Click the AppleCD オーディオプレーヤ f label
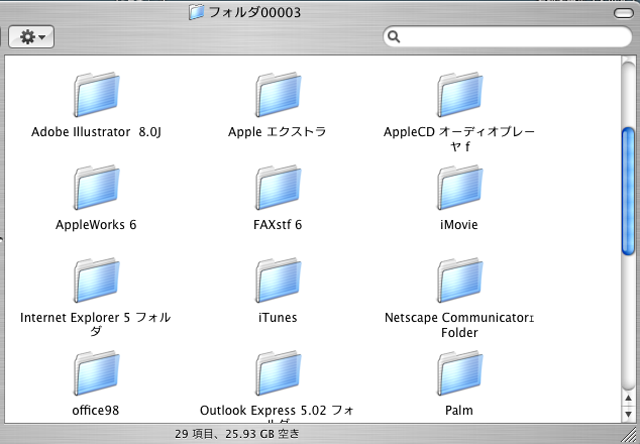 459,139
